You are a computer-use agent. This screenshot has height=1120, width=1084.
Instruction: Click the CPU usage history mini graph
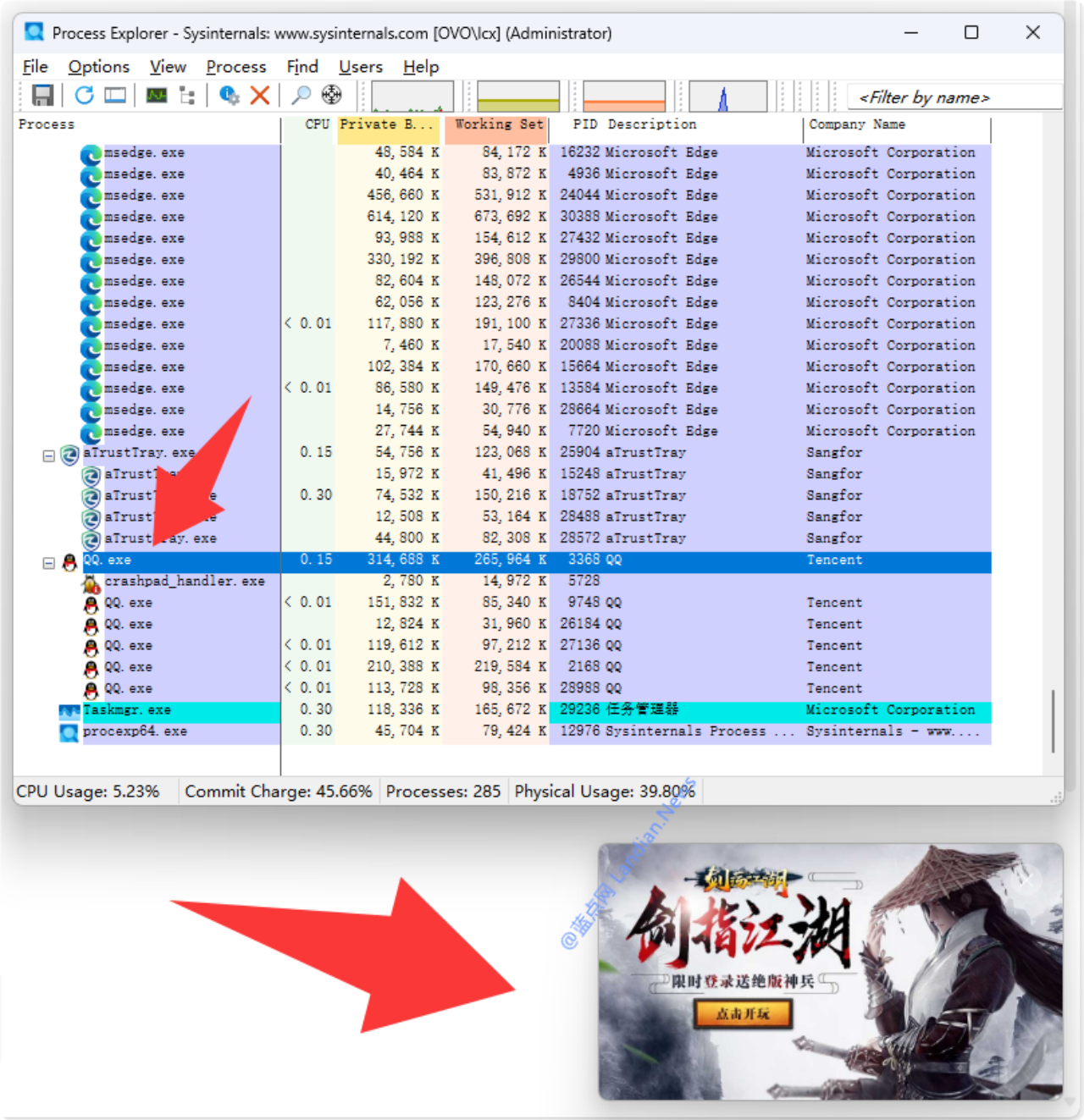(412, 97)
